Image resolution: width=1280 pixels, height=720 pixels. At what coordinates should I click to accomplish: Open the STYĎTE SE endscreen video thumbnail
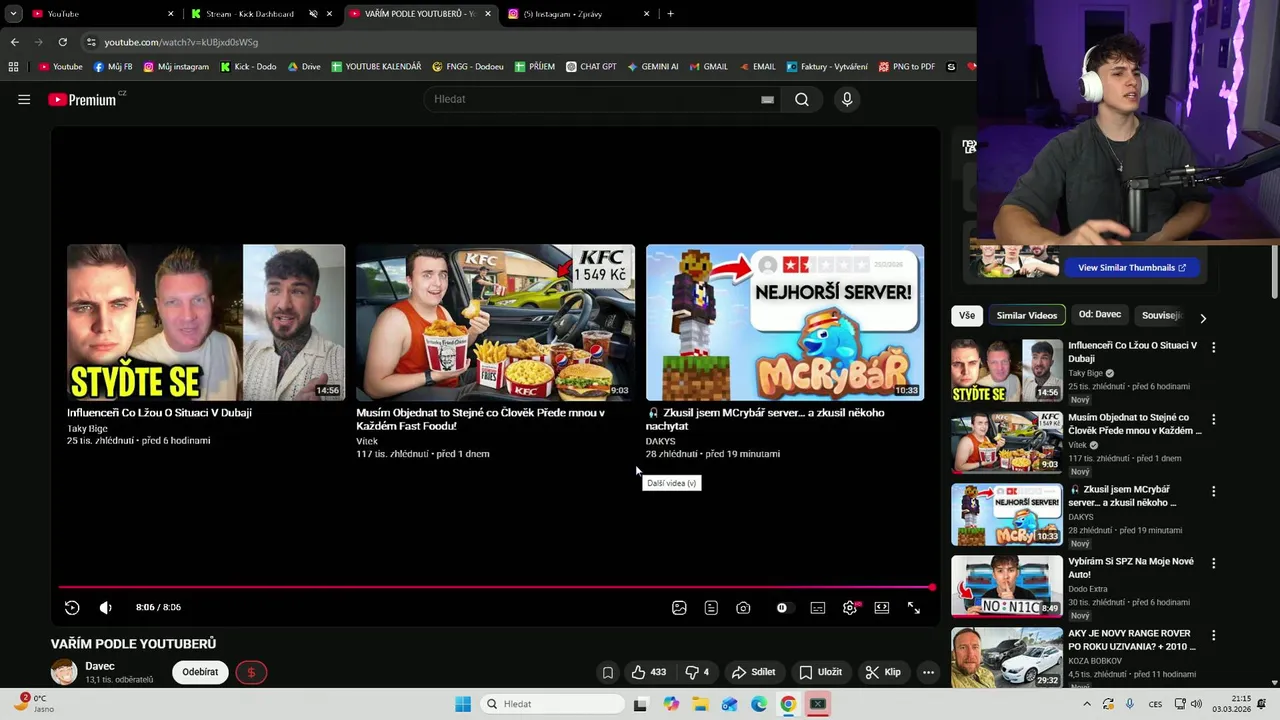pos(206,323)
